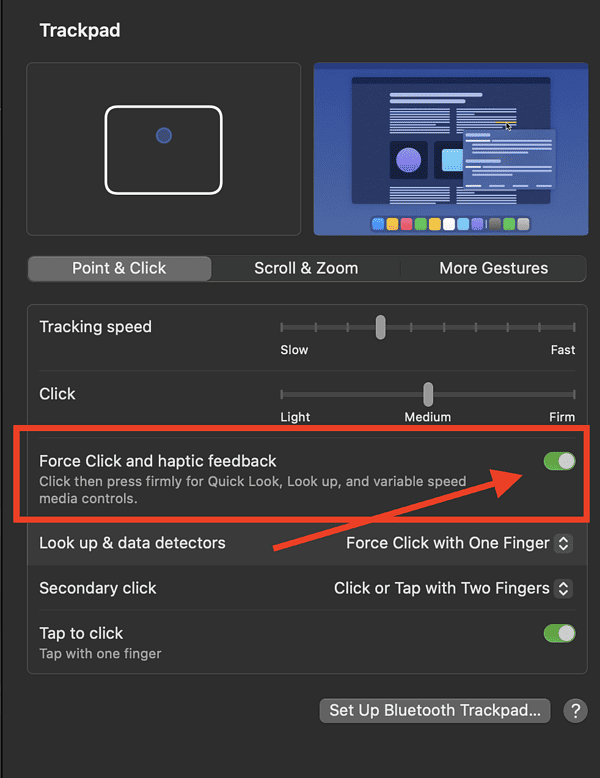Switch to the Point & Click tab

click(x=119, y=268)
